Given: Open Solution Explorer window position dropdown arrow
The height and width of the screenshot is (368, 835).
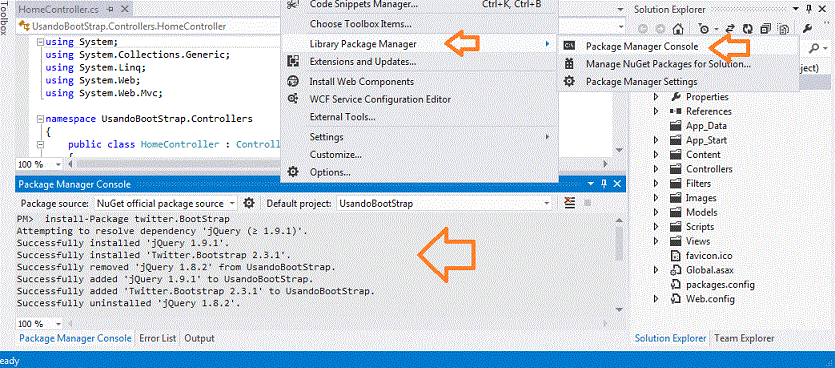Looking at the screenshot, I should coord(796,10).
